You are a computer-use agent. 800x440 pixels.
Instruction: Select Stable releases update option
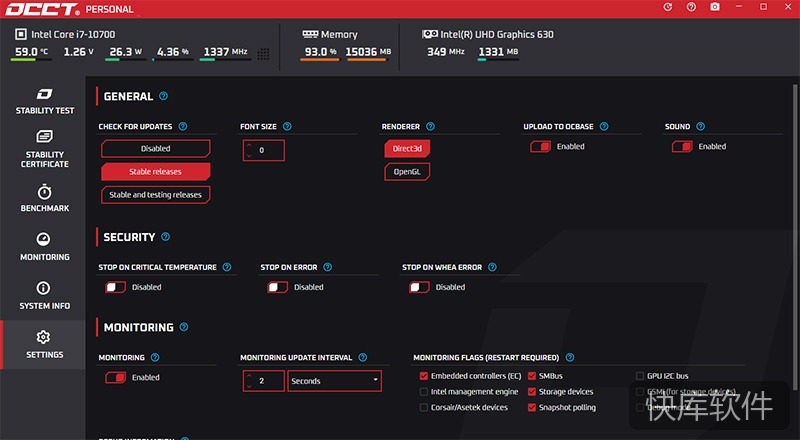(156, 172)
